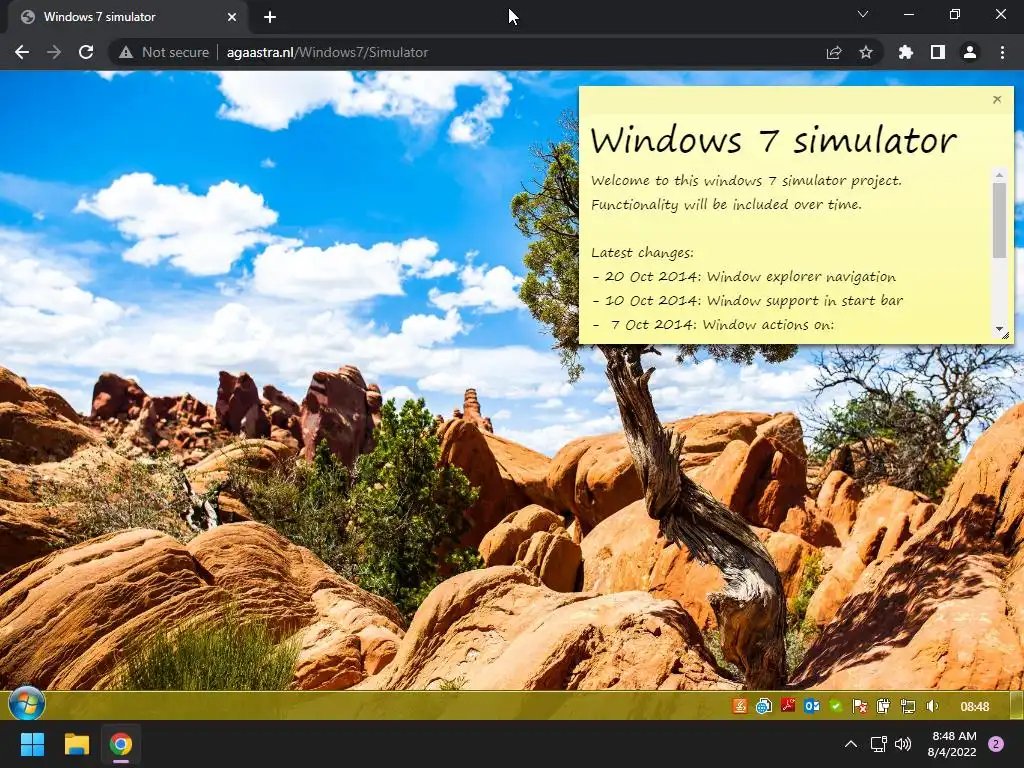Viewport: 1024px width, 768px height.
Task: Click the sticky note resize grip
Action: tap(1005, 335)
